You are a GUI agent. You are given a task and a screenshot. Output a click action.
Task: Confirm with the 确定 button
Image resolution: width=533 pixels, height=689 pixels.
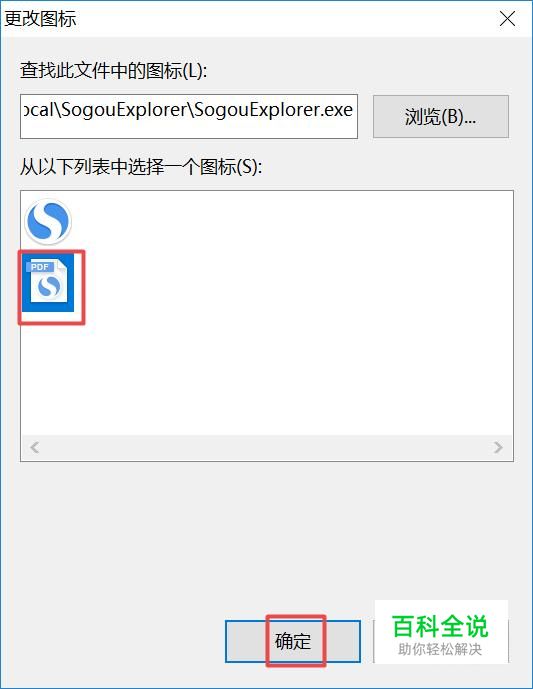293,641
